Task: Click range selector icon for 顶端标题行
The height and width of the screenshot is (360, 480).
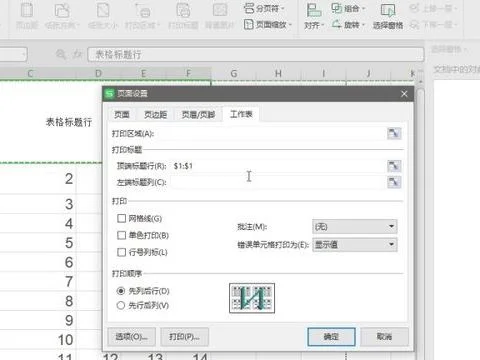Action: pos(394,166)
